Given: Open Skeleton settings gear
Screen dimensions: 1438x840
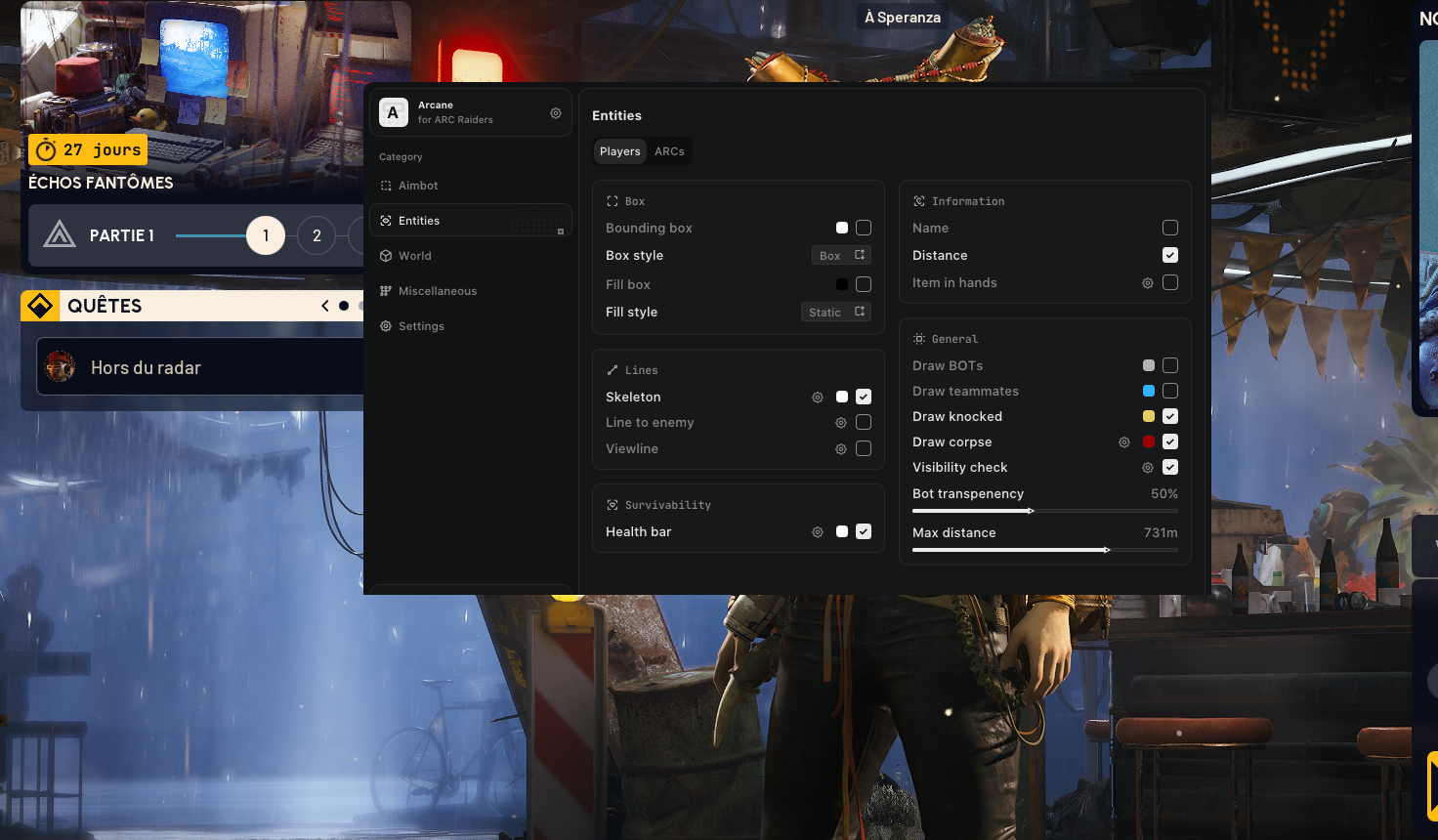Looking at the screenshot, I should (x=818, y=398).
